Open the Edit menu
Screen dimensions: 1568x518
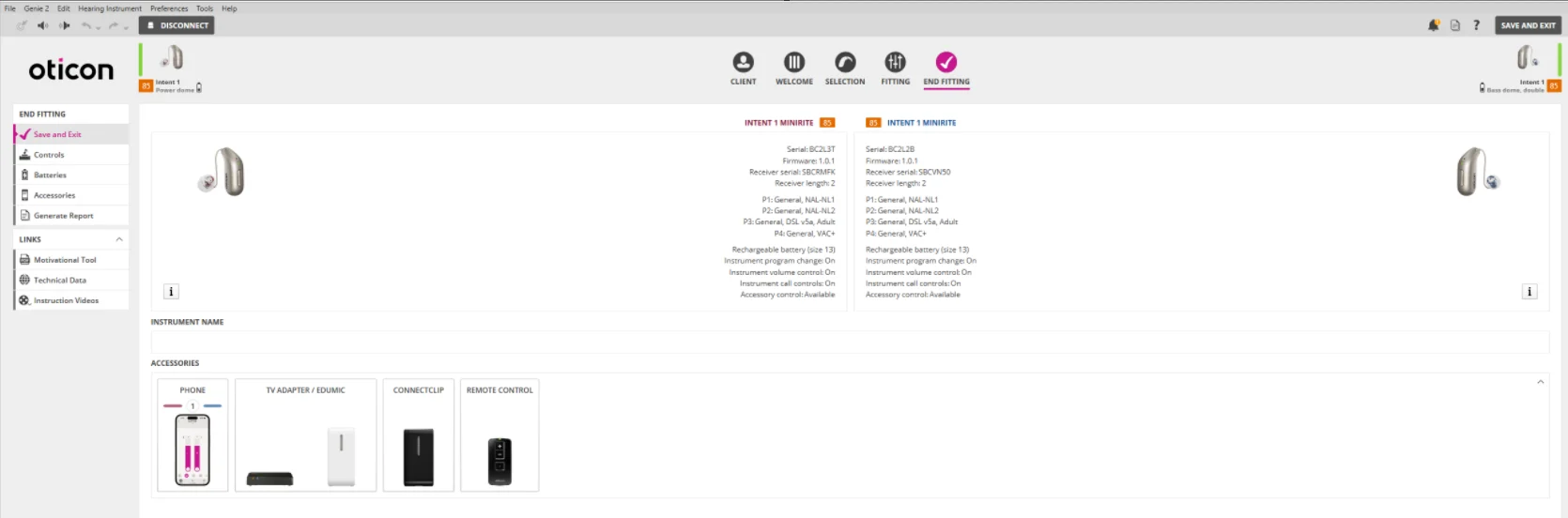pos(64,8)
